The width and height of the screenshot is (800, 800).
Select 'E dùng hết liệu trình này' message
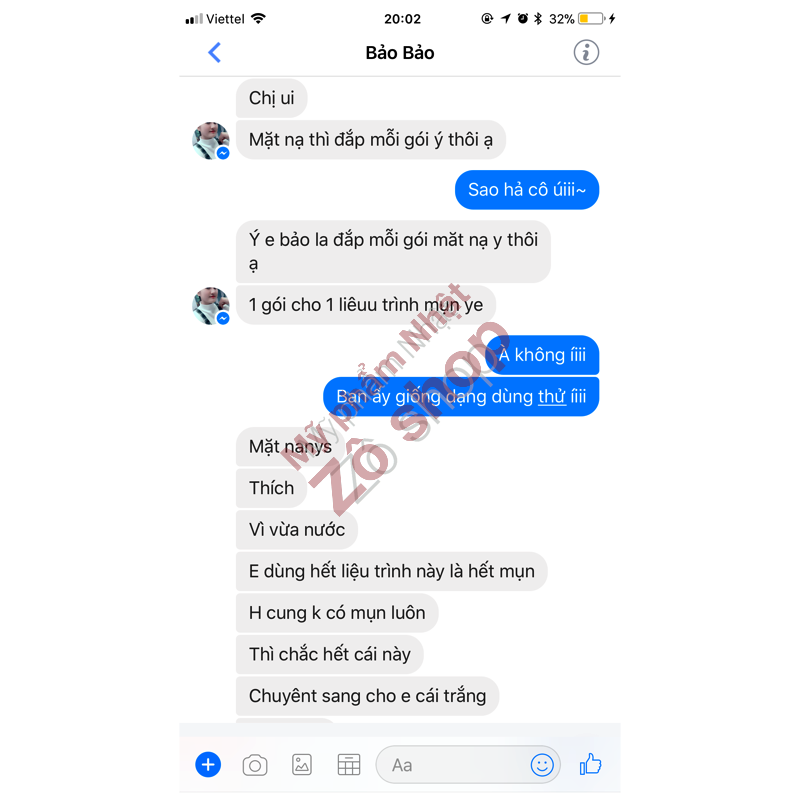tap(391, 571)
